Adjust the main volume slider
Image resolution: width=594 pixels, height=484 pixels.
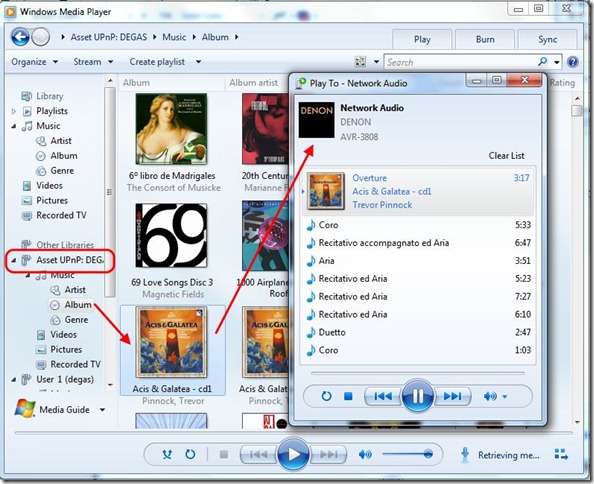pos(408,454)
